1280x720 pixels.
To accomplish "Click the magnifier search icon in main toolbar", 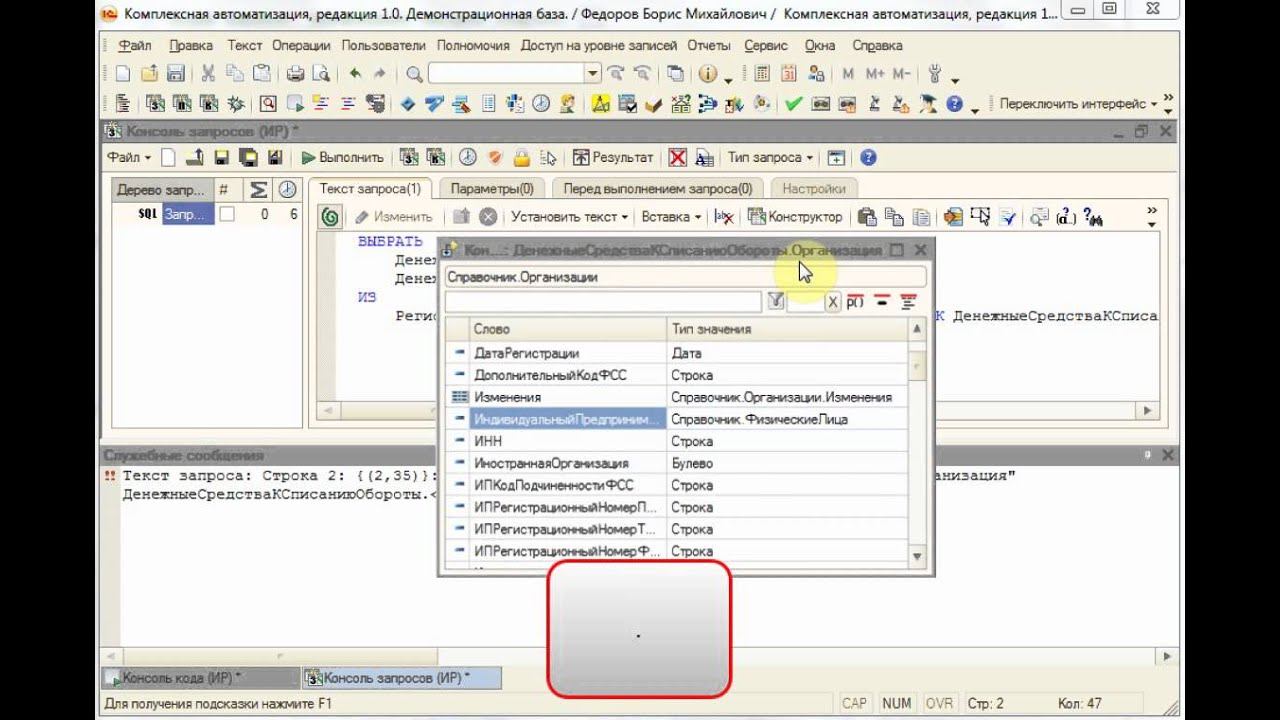I will coord(414,73).
